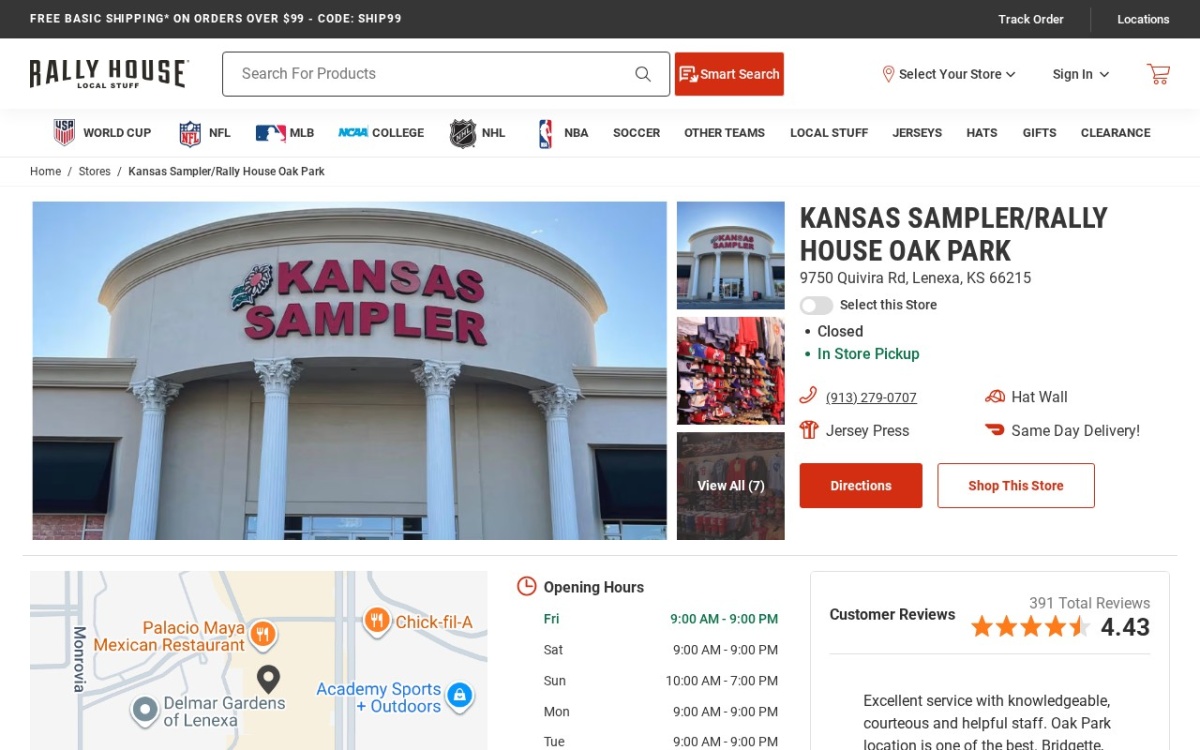
Task: Click the Opening Hours clock icon
Action: [526, 587]
